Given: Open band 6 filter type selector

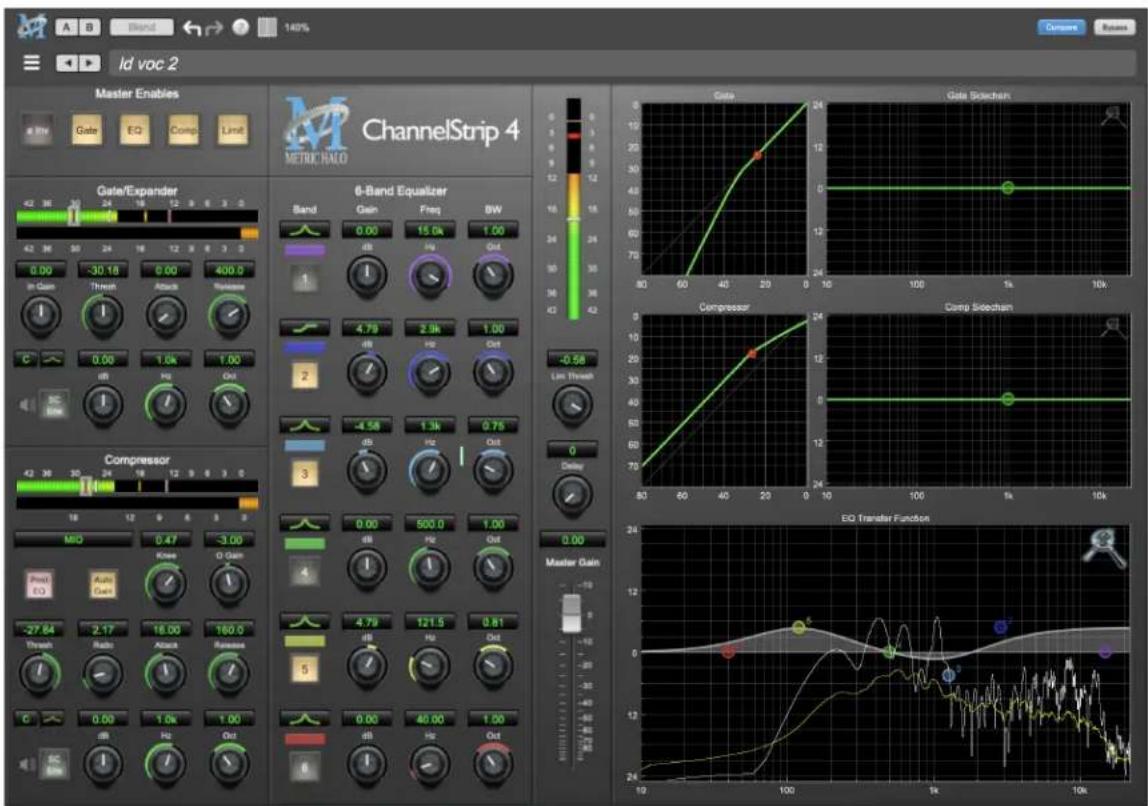Looking at the screenshot, I should pos(305,720).
